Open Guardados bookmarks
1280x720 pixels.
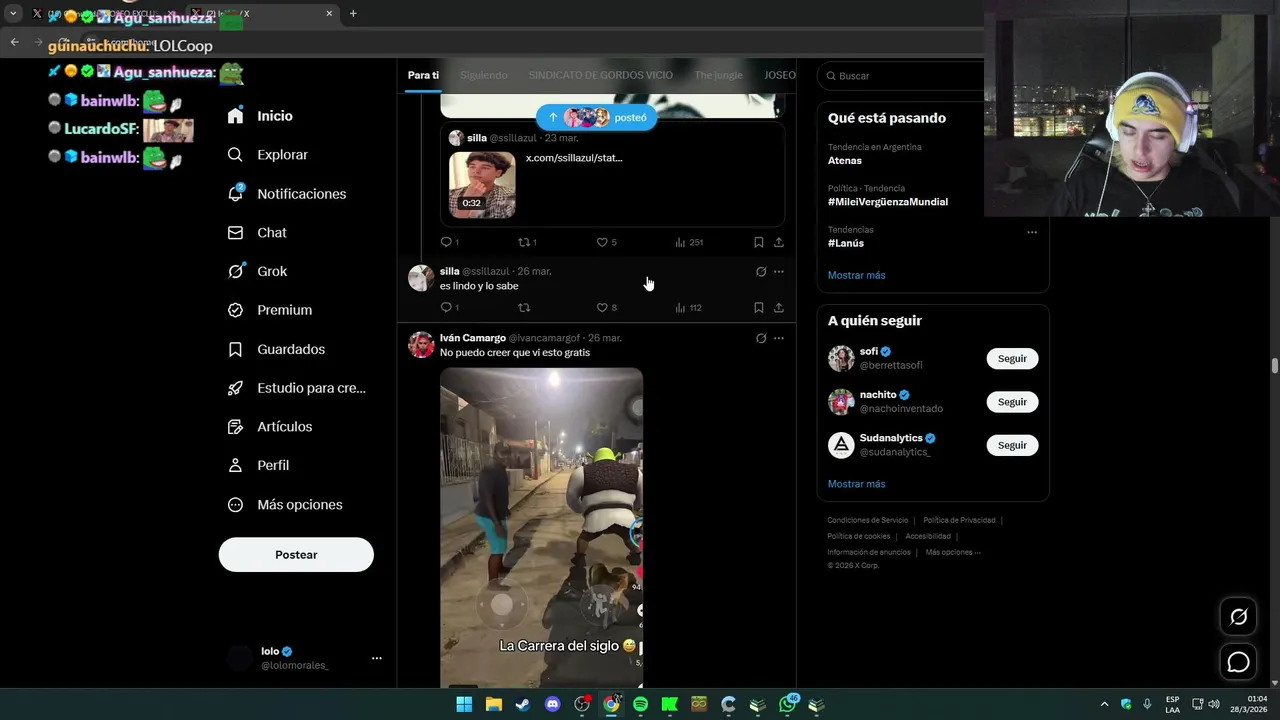[x=276, y=349]
